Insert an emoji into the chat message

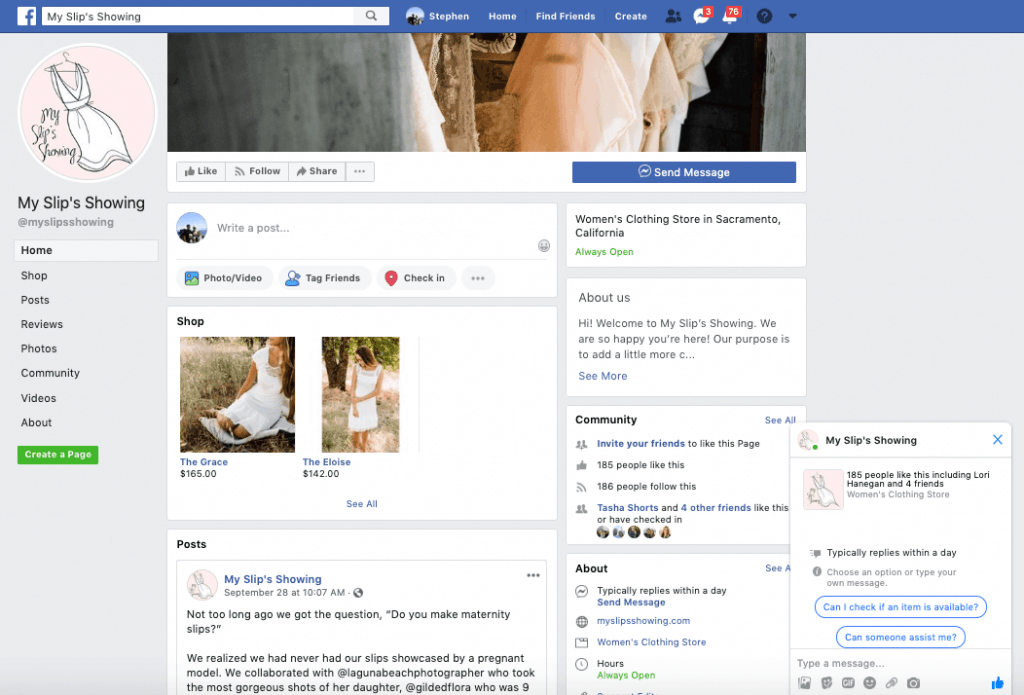pos(870,682)
